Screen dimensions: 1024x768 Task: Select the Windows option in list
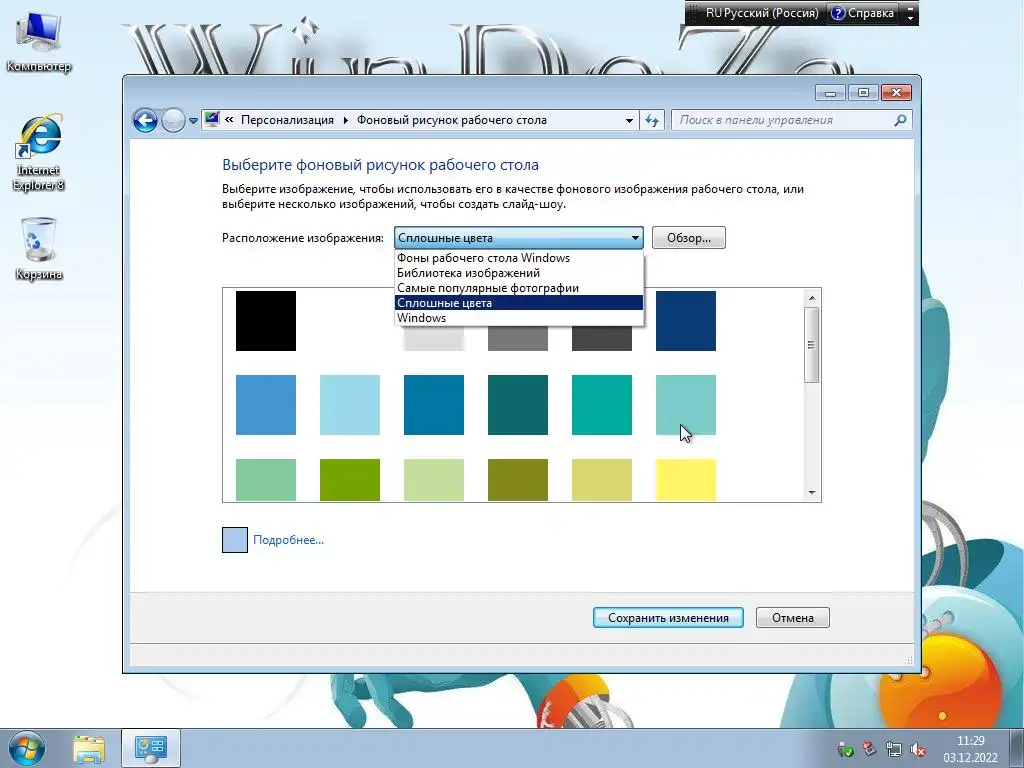pyautogui.click(x=519, y=318)
